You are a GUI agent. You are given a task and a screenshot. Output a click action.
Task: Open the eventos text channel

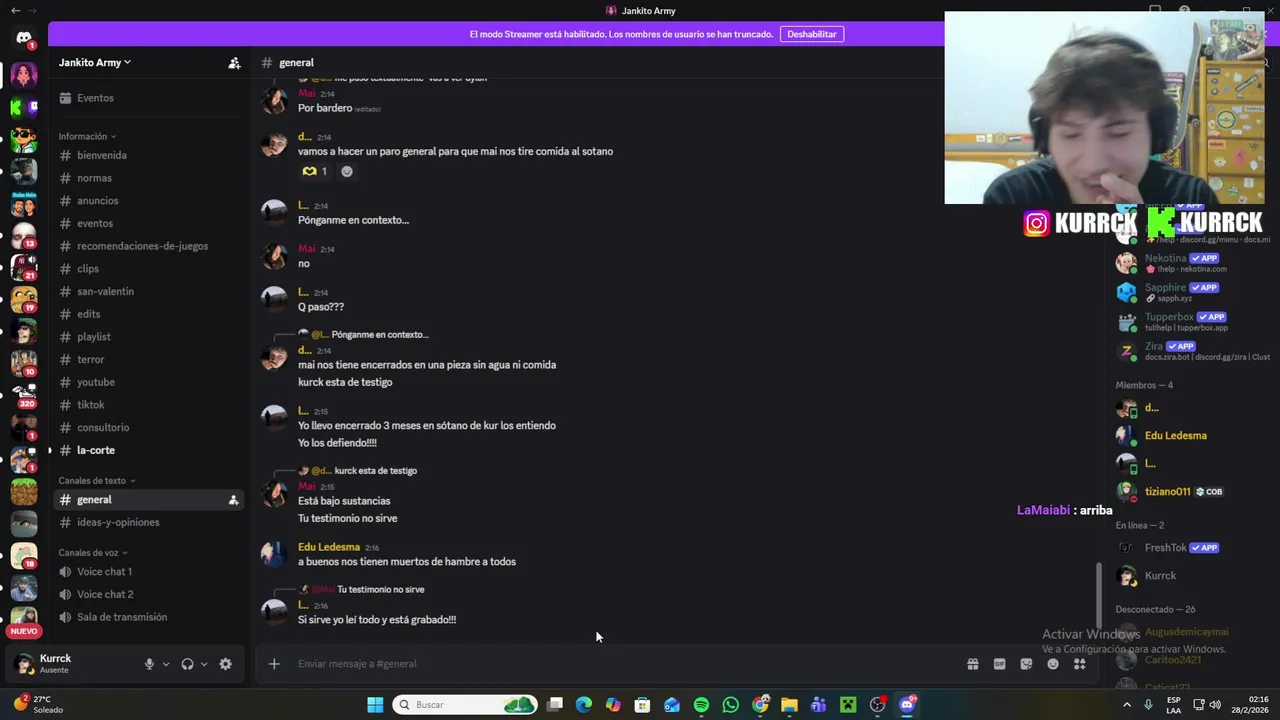coord(95,223)
